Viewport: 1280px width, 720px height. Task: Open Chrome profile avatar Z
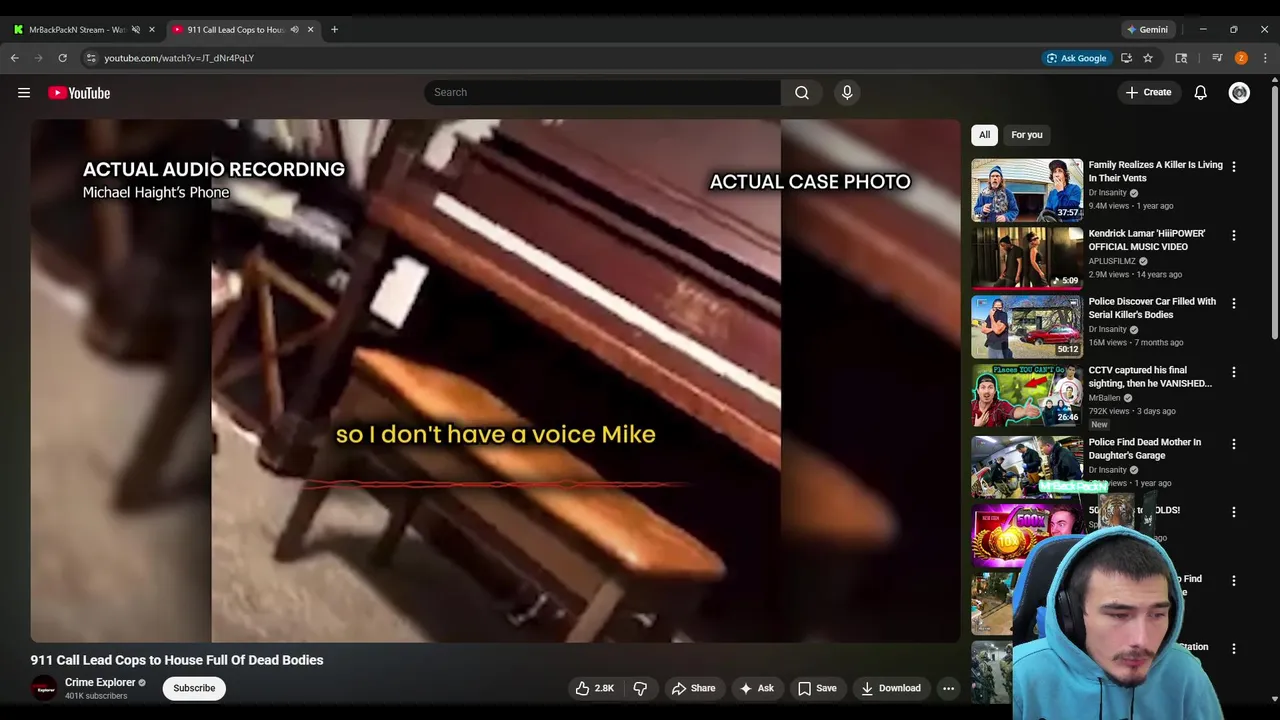point(1241,58)
